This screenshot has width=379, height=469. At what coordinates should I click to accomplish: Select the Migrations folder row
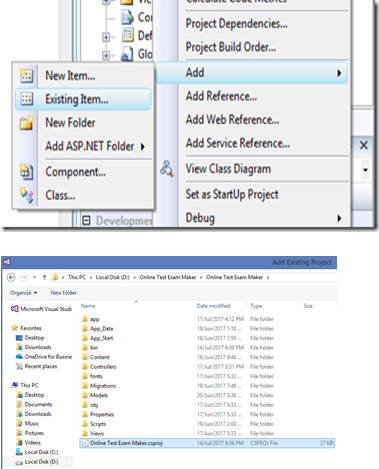point(207,386)
